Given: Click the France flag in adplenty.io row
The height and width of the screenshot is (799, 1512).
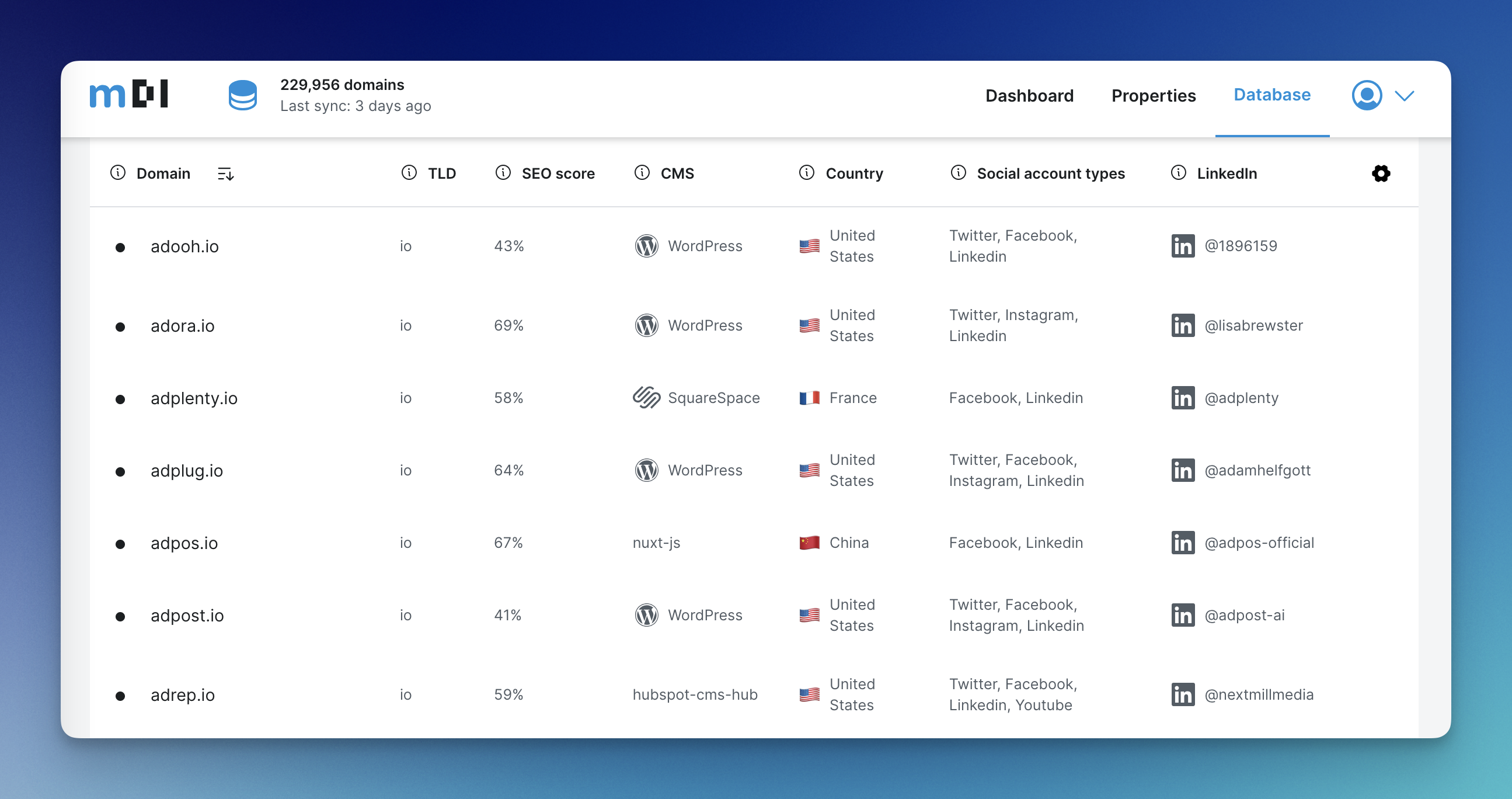Looking at the screenshot, I should tap(809, 398).
